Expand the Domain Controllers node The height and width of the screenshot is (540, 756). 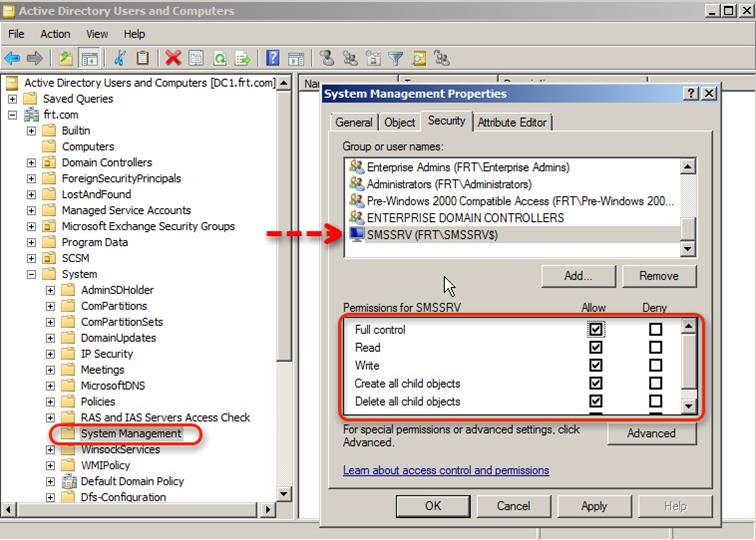pos(31,162)
